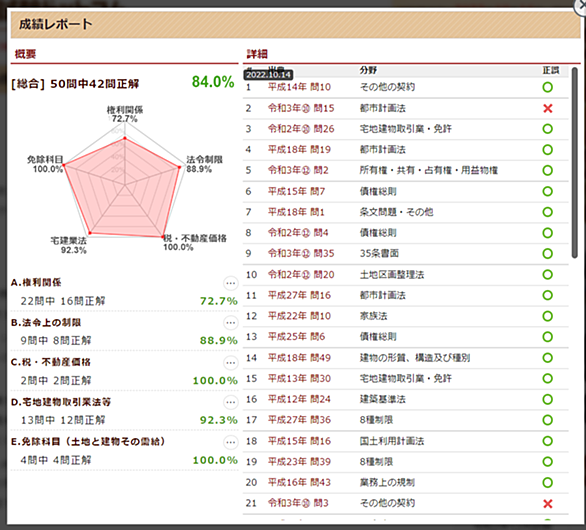
Task: Click the incorrect X mark in row 21
Action: pos(548,503)
